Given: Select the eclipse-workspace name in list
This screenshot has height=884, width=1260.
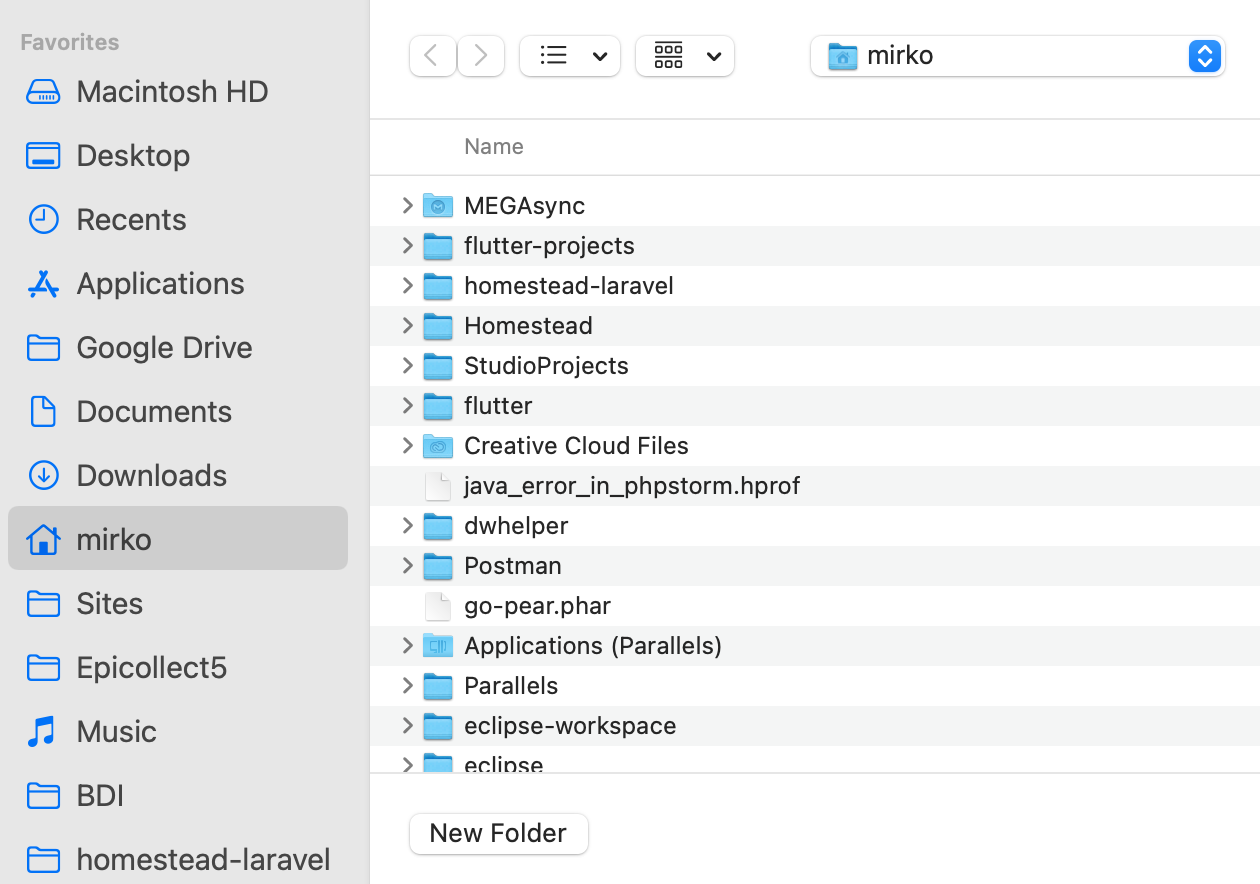Looking at the screenshot, I should [x=570, y=726].
